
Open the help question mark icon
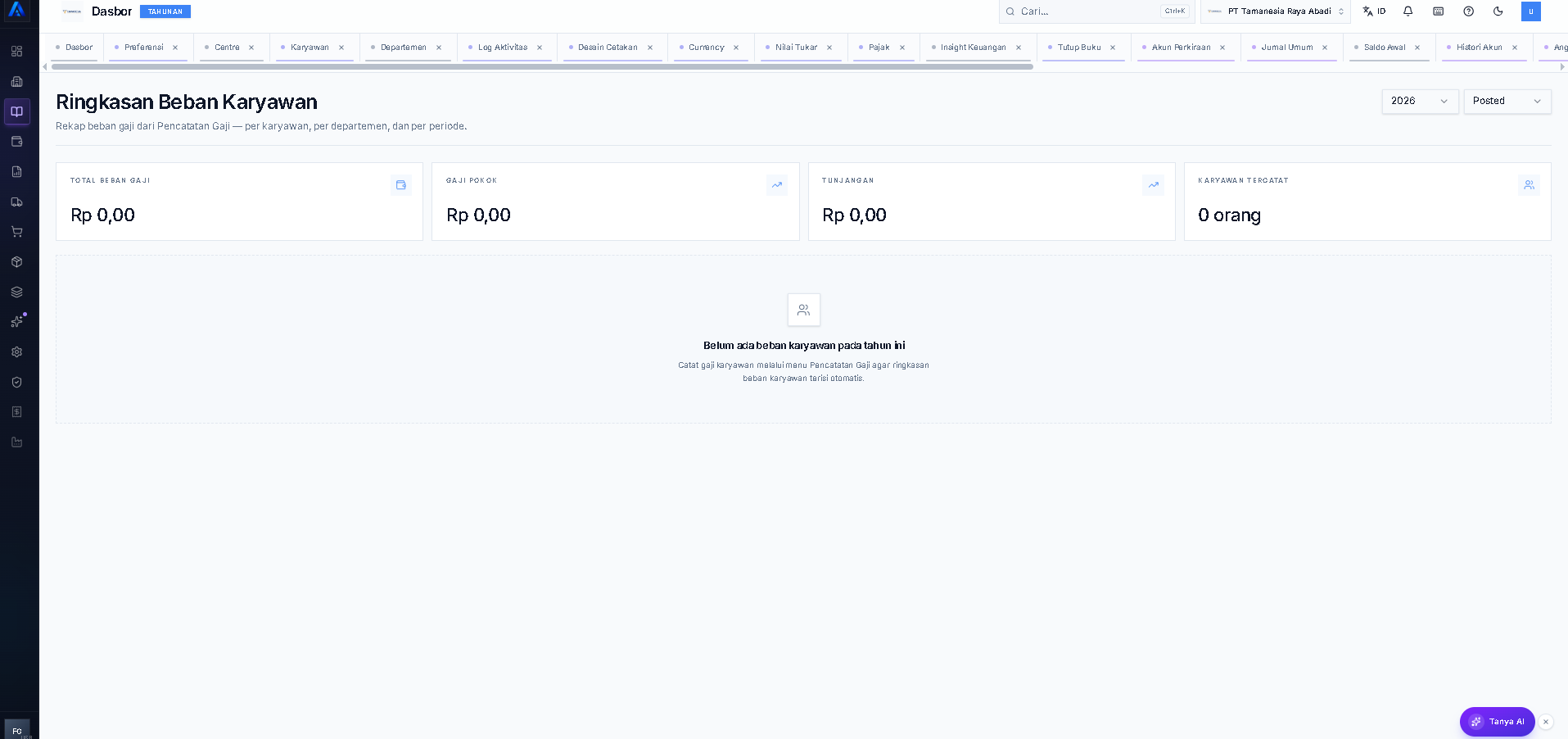click(x=1469, y=11)
